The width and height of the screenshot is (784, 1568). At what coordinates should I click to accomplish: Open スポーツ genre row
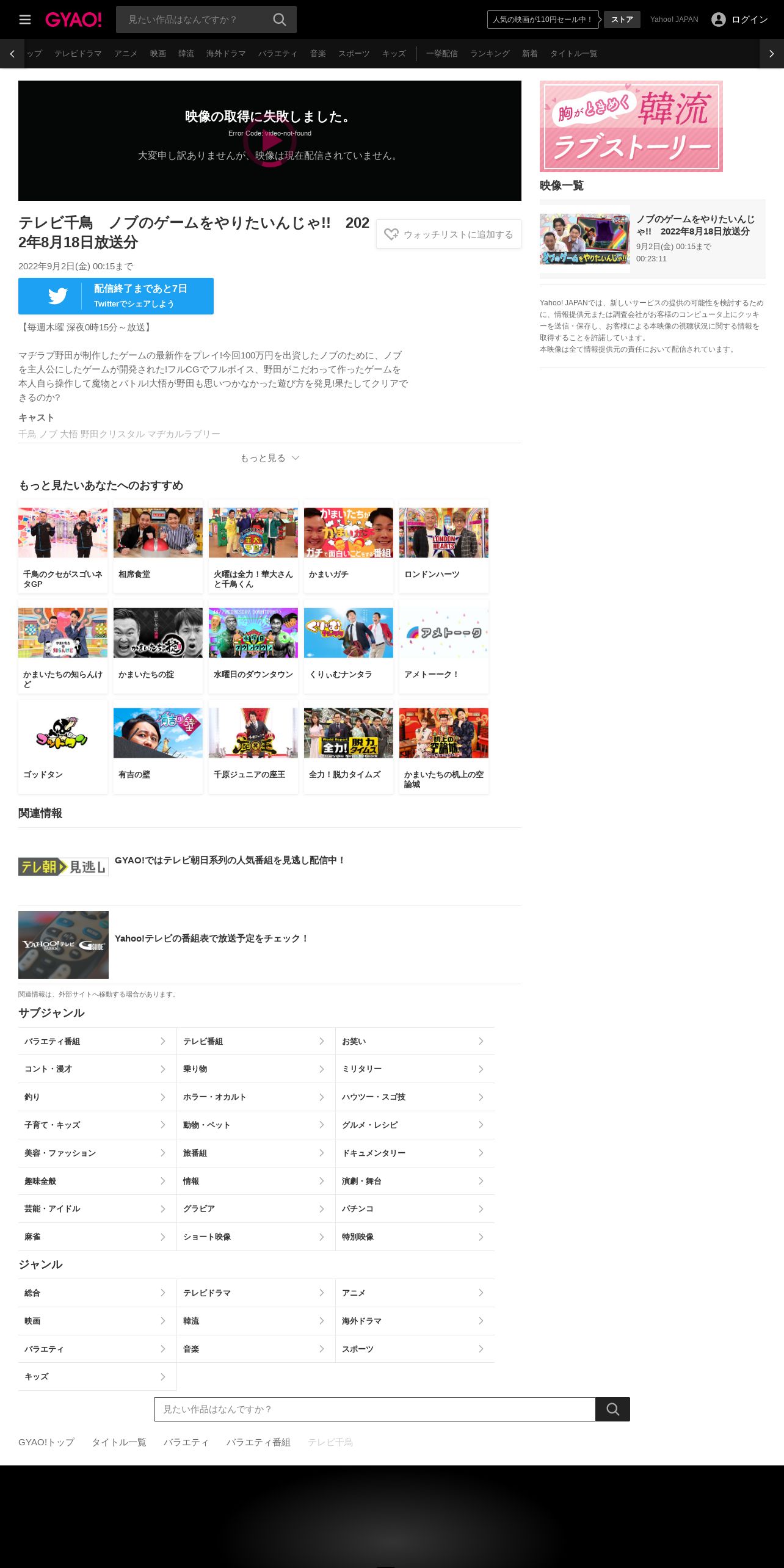pos(415,1349)
